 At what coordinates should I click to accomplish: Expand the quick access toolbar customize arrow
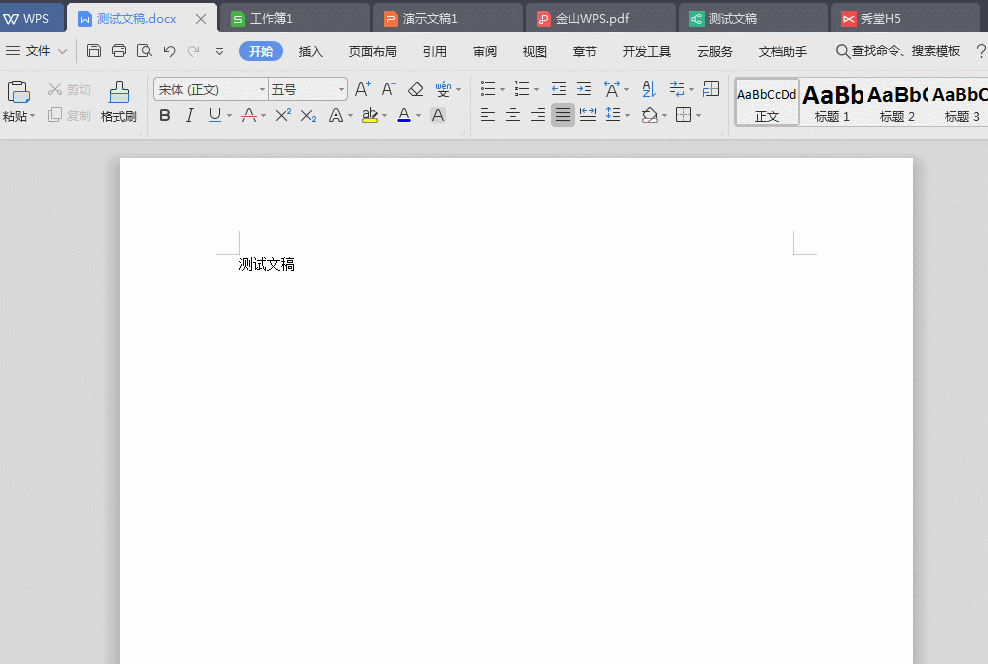click(x=219, y=52)
